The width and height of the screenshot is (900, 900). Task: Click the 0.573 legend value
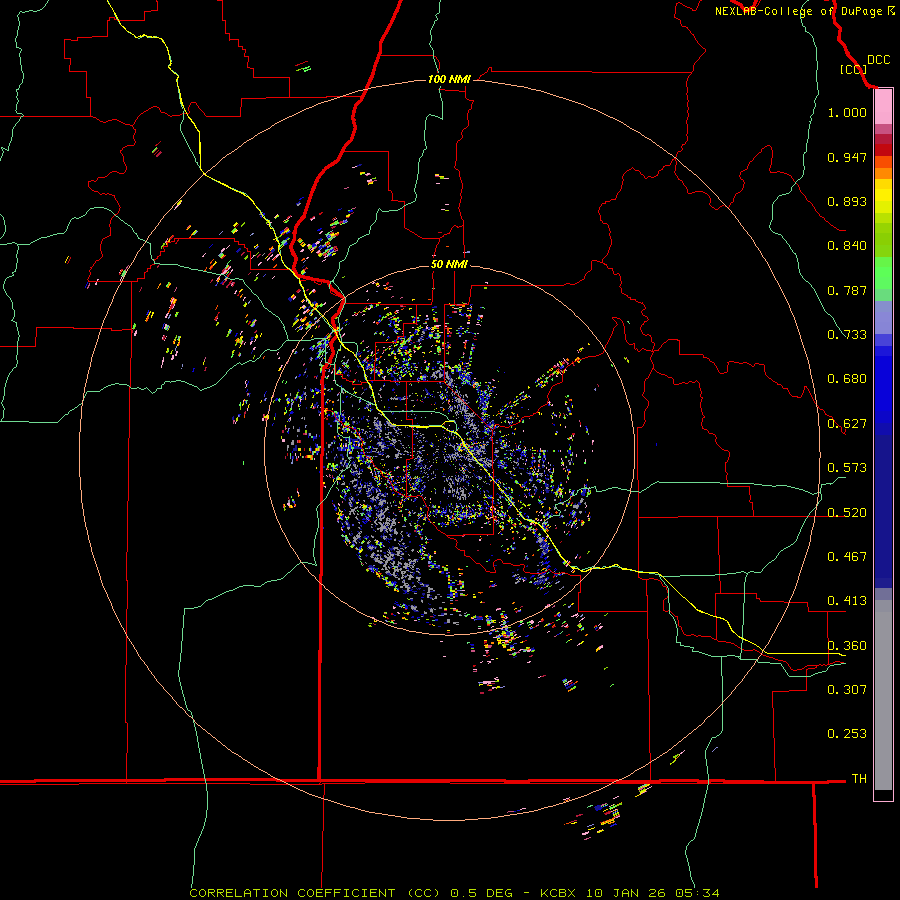coord(847,468)
